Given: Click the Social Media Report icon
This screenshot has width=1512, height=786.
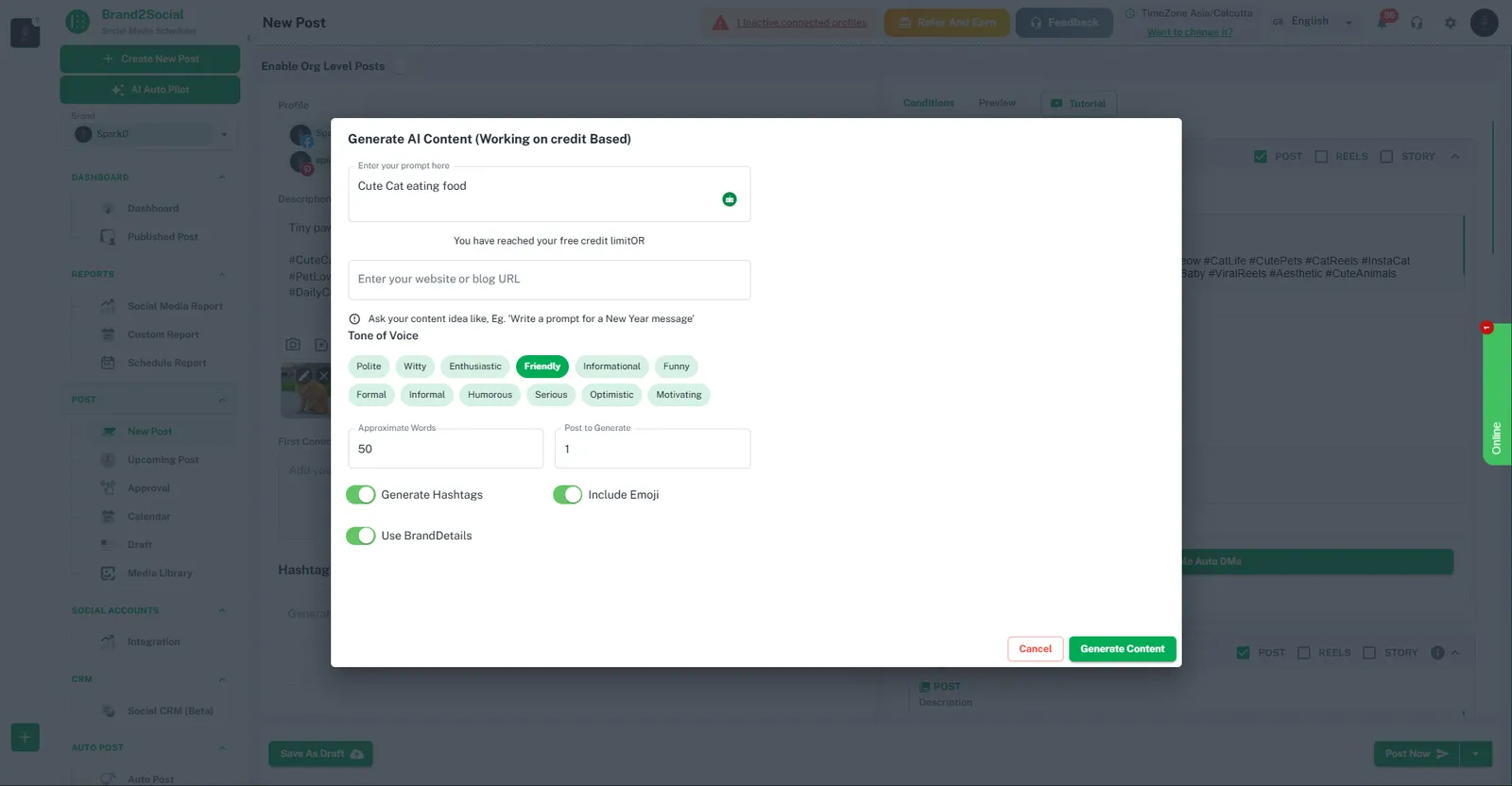Looking at the screenshot, I should (x=108, y=306).
